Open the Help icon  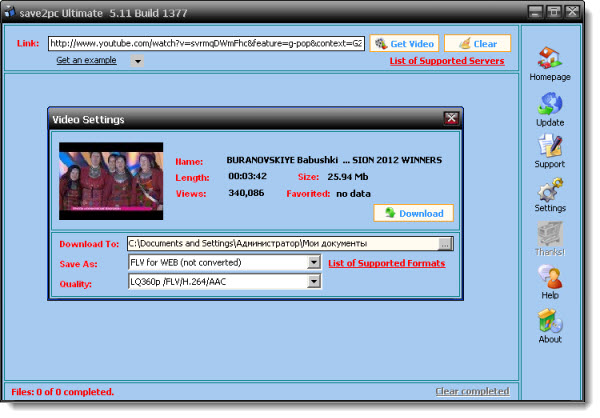point(550,277)
